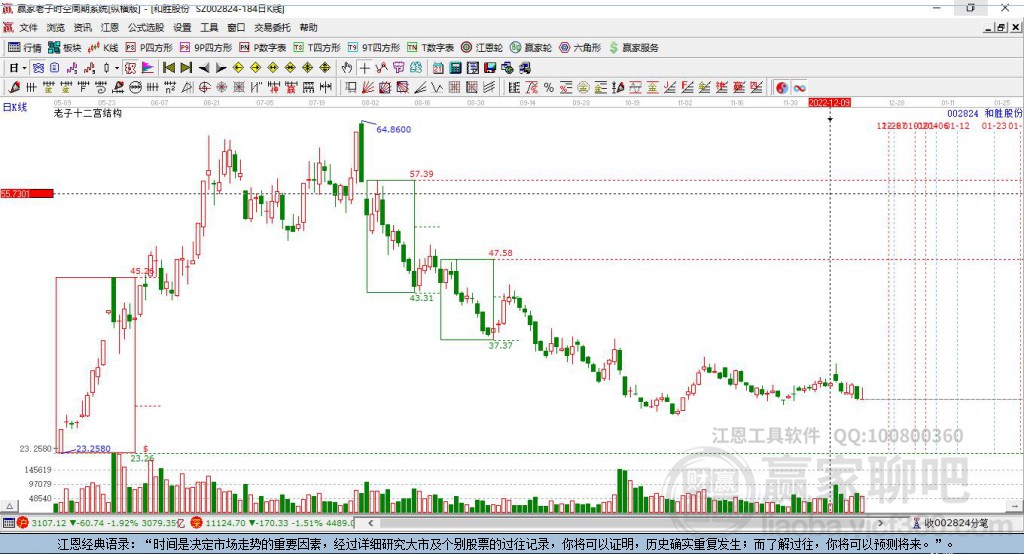This screenshot has height=554, width=1024.
Task: Click the floppy disk save icon
Action: point(490,68)
